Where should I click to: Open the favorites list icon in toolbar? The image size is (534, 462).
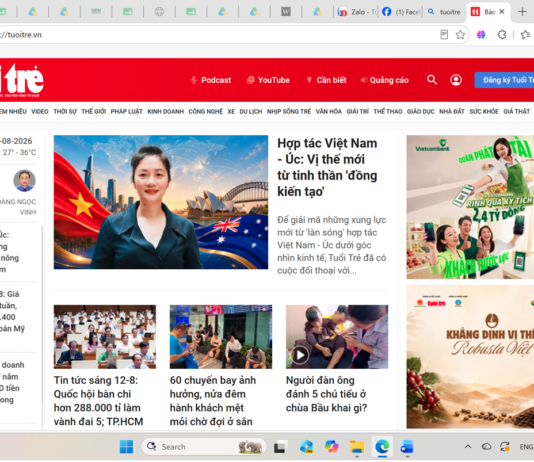click(x=525, y=35)
